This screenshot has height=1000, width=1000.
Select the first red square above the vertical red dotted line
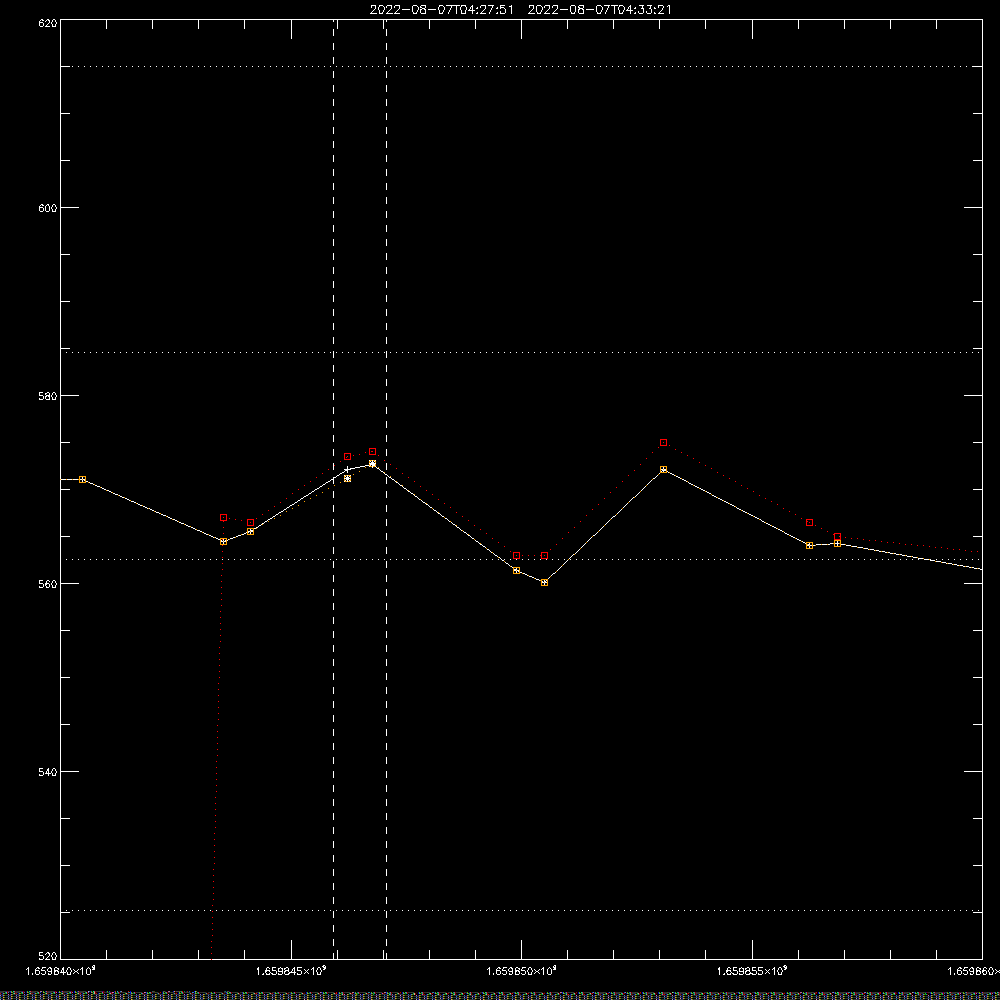click(223, 517)
